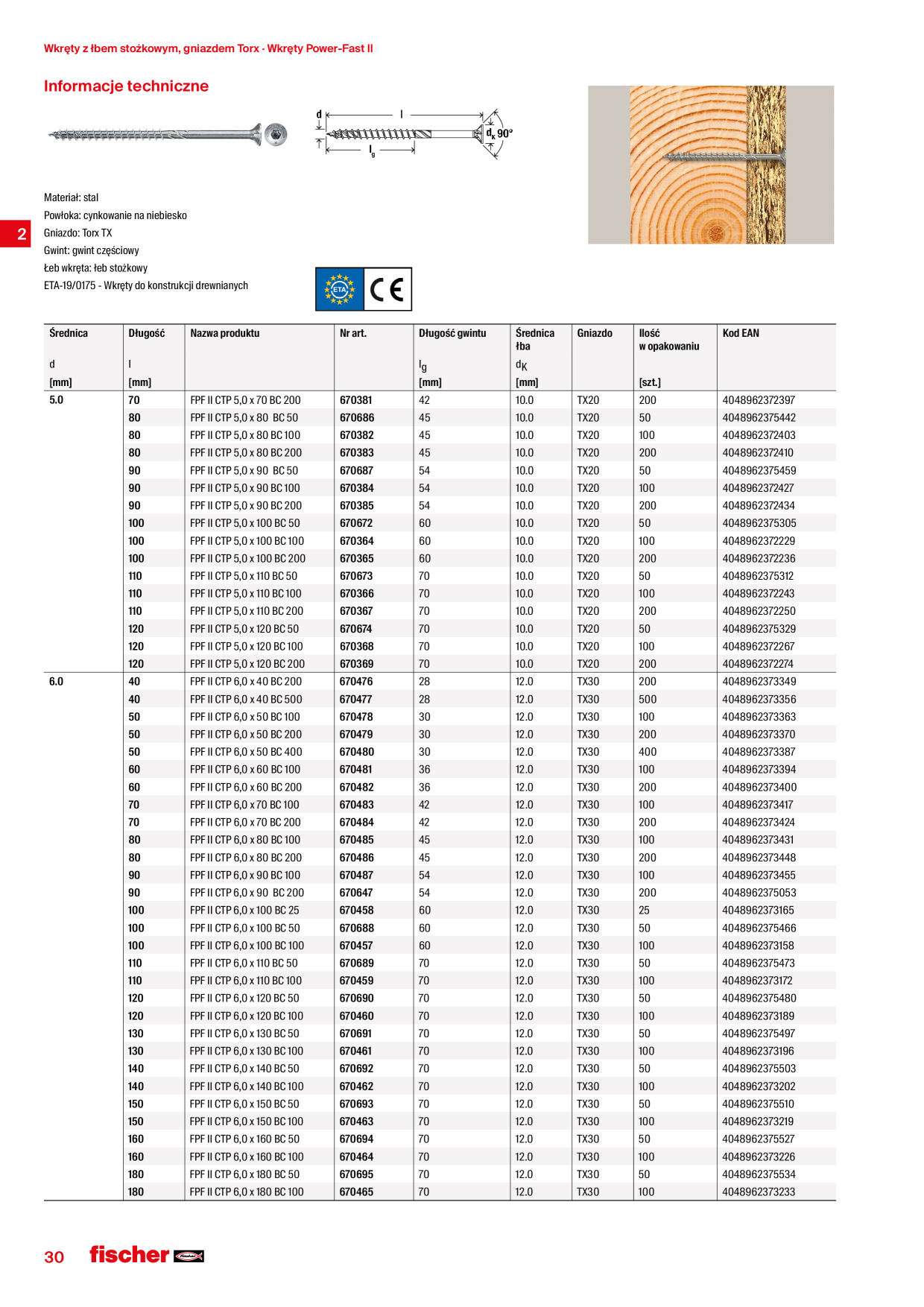924x1307 pixels.
Task: Click the 'Kod EAN' column header
Action: pyautogui.click(x=741, y=333)
